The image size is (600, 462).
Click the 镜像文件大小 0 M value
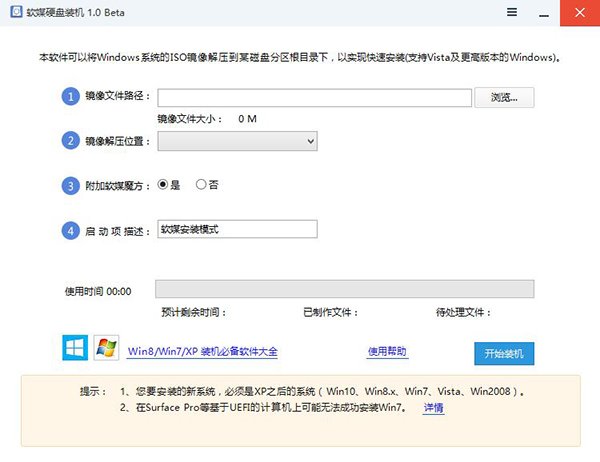click(247, 119)
